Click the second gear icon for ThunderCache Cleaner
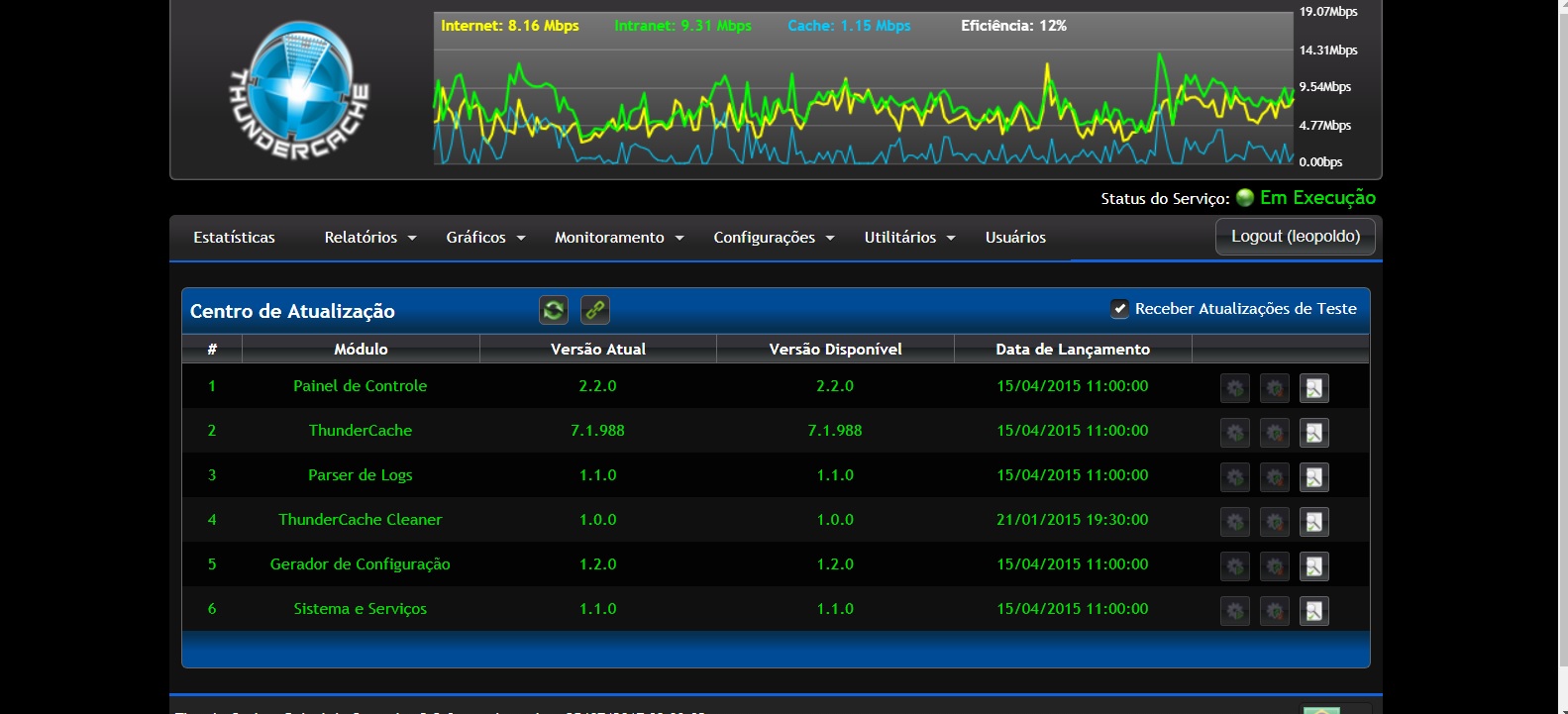The image size is (1568, 714). 1274,522
